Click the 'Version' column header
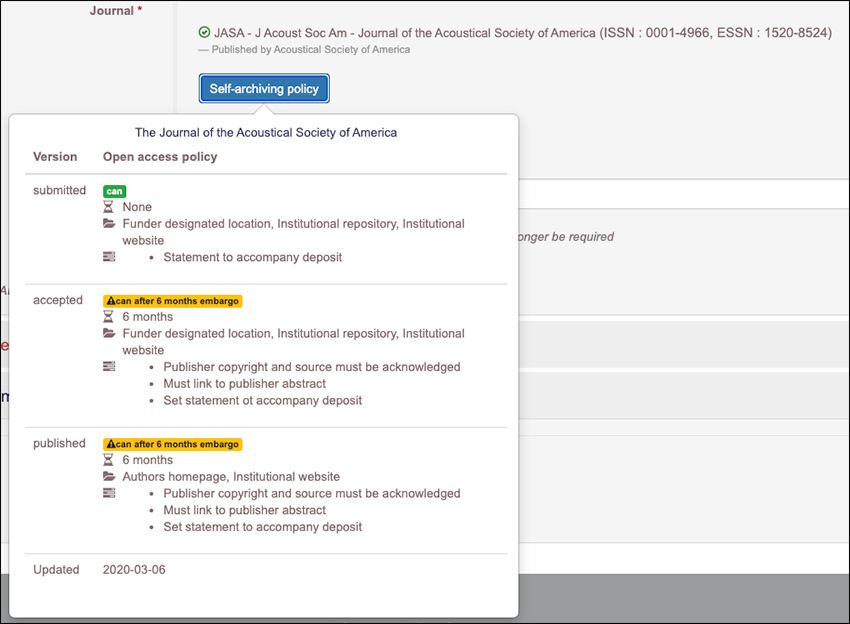The width and height of the screenshot is (850, 624). (x=55, y=157)
